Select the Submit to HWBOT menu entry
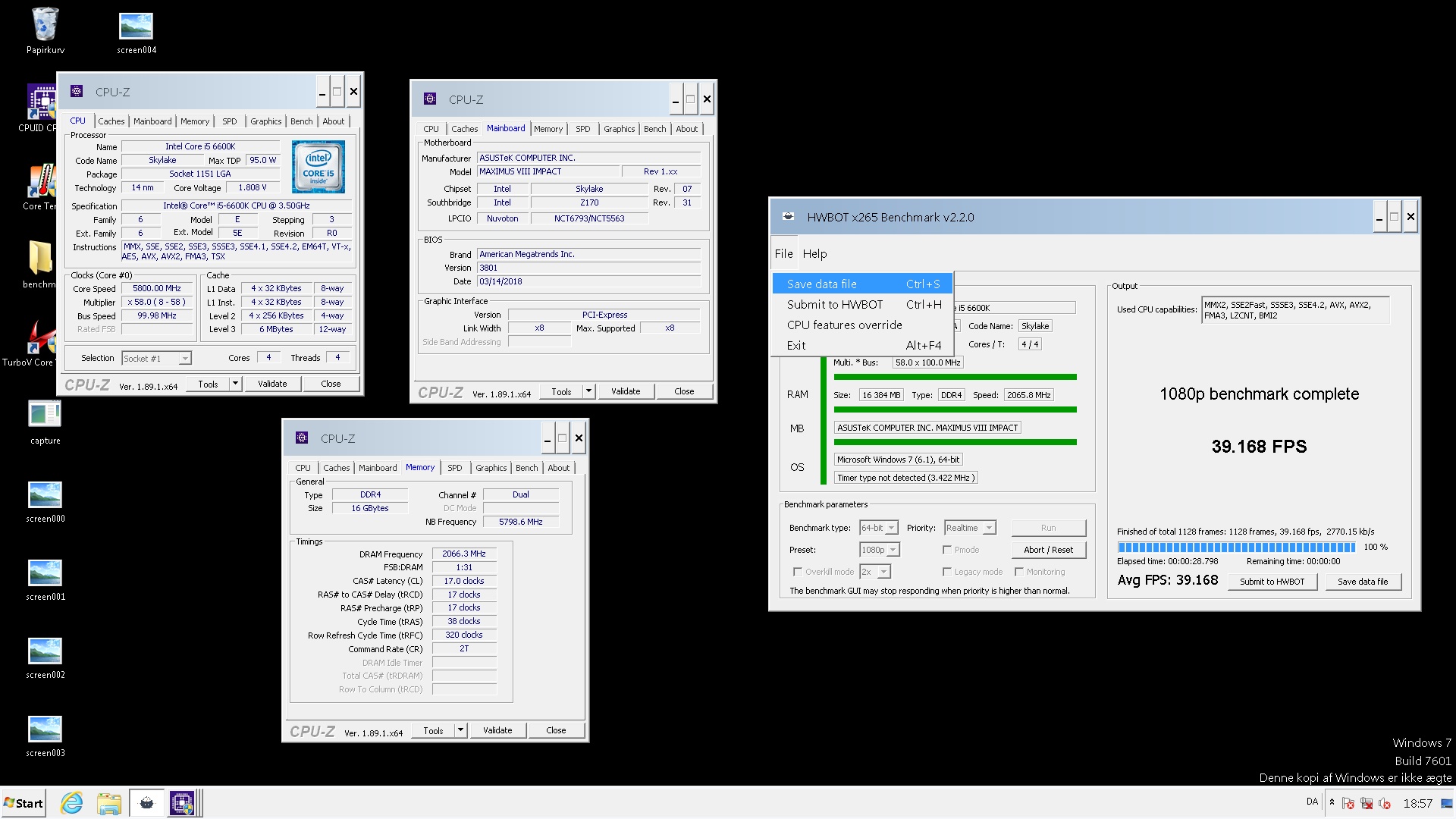This screenshot has width=1456, height=819. [863, 304]
